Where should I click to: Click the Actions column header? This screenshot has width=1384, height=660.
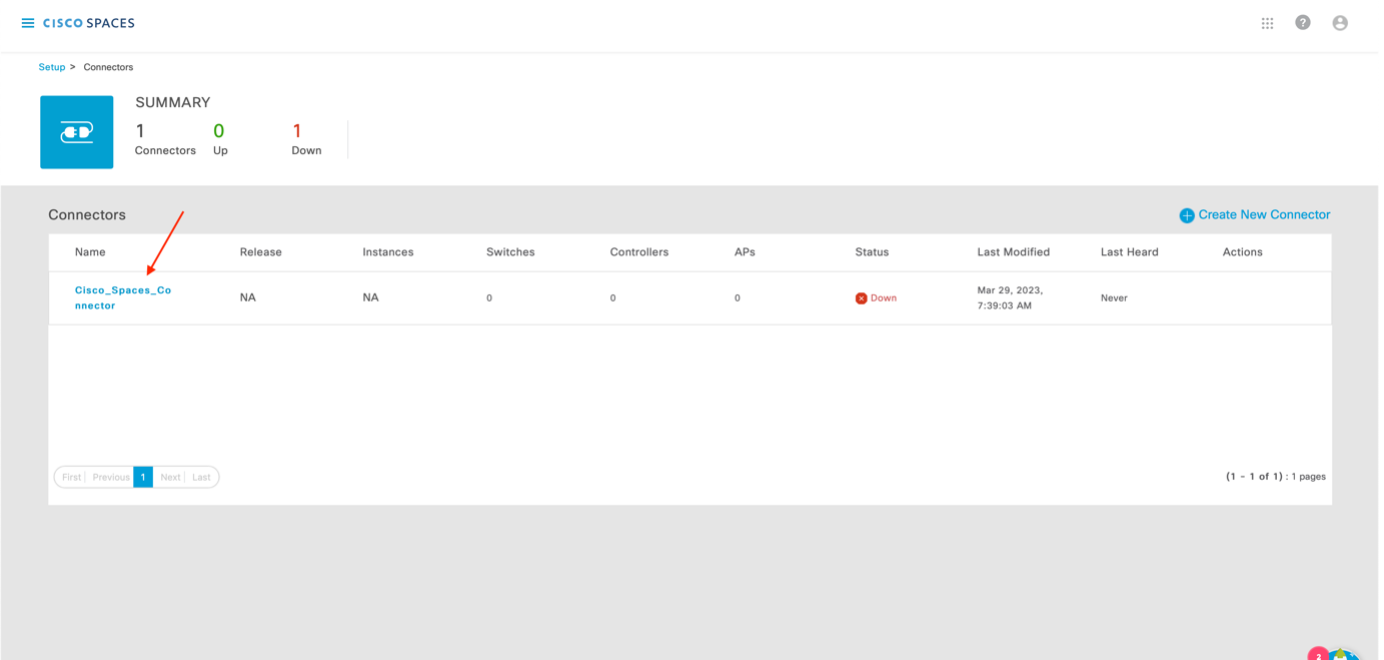pyautogui.click(x=1242, y=252)
